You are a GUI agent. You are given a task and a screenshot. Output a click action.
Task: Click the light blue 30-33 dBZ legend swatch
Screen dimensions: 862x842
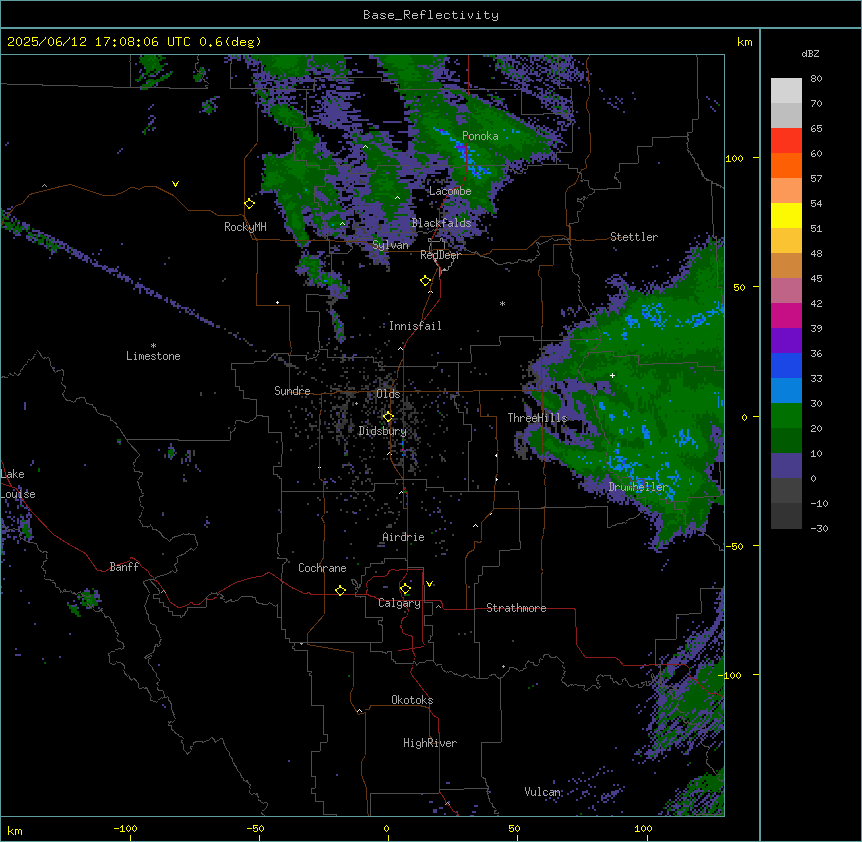coord(786,391)
